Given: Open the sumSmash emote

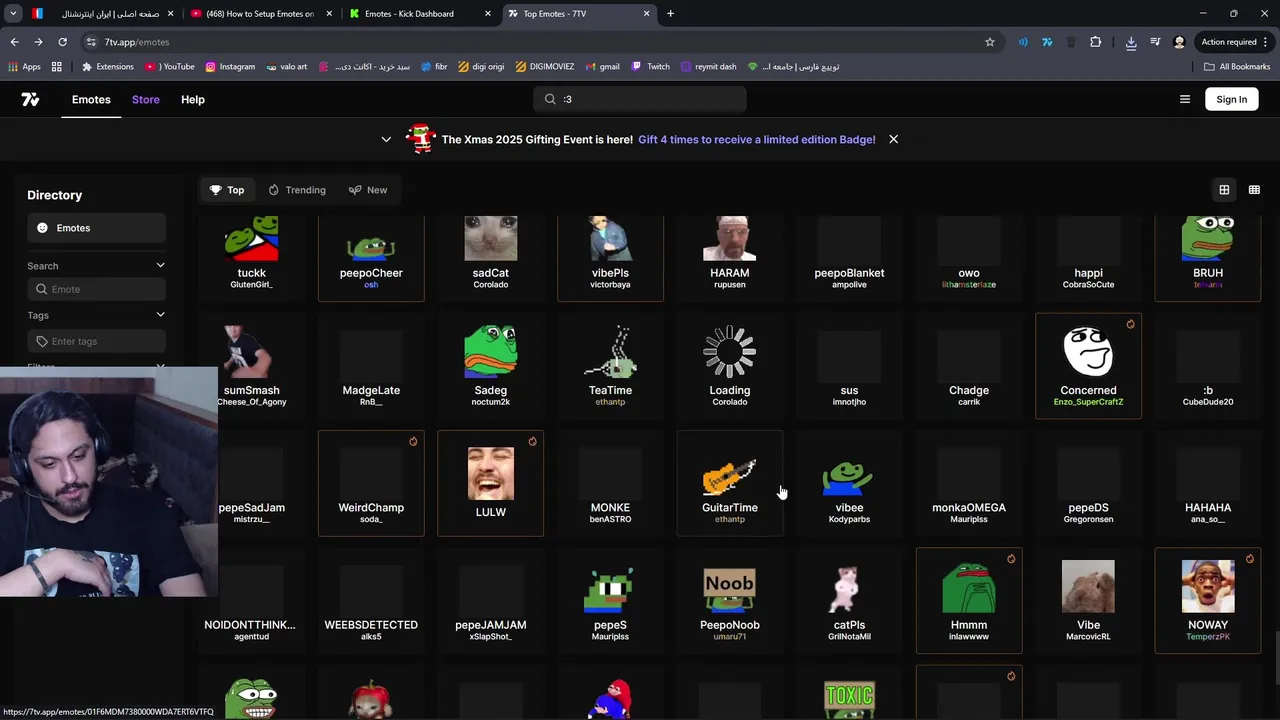Looking at the screenshot, I should 251,366.
